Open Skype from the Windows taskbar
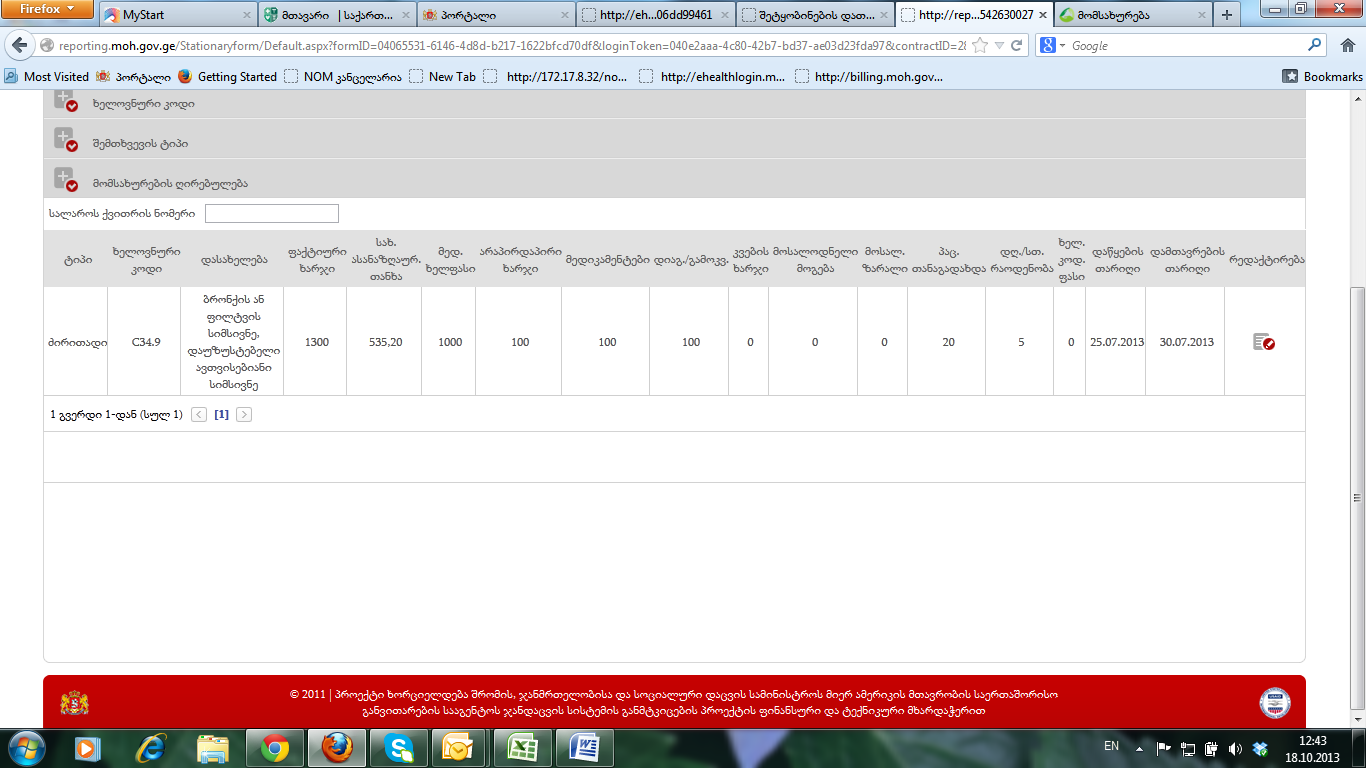 point(399,748)
